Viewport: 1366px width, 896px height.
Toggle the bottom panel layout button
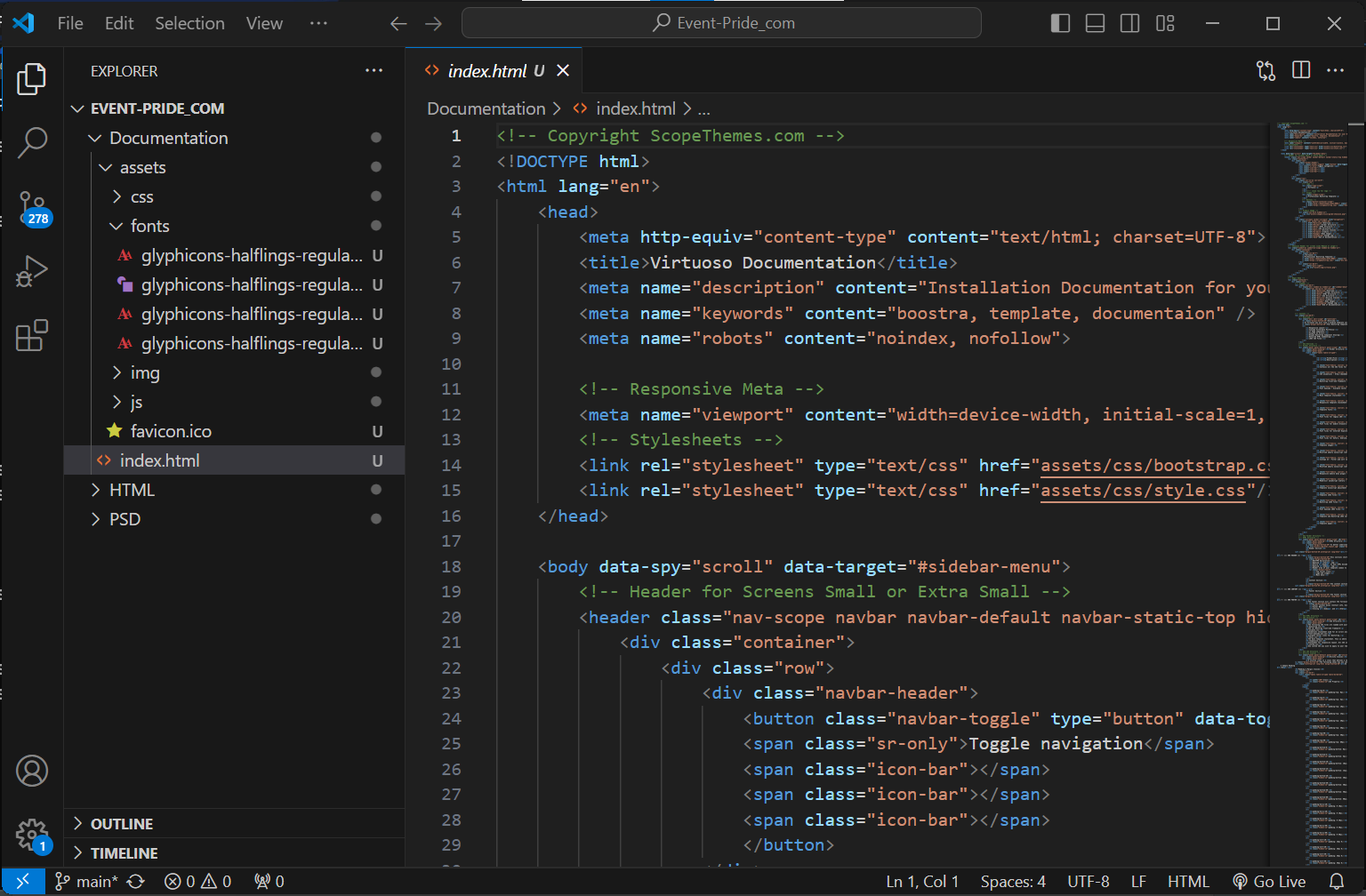[x=1095, y=23]
